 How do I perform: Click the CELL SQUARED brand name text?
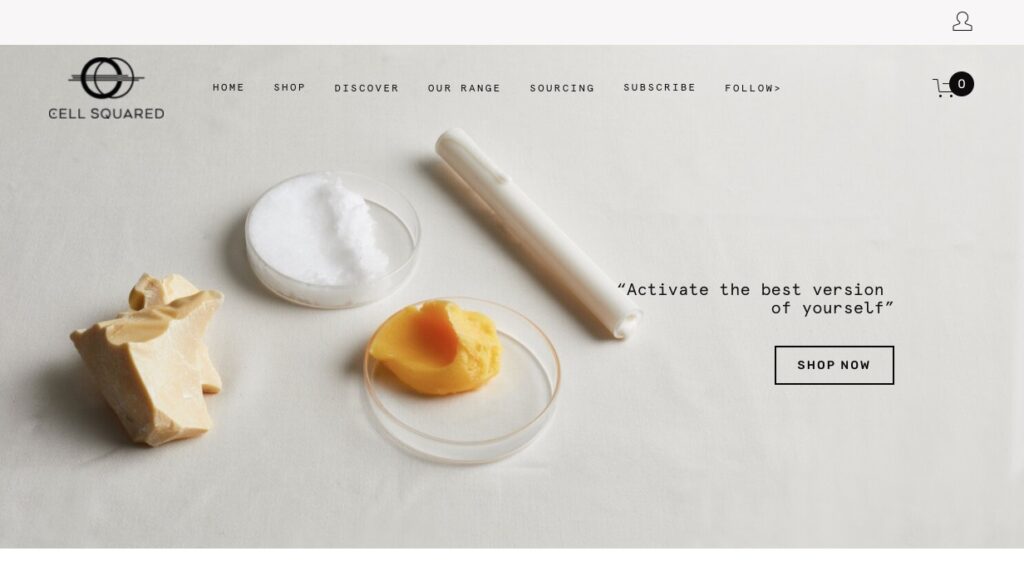point(106,114)
